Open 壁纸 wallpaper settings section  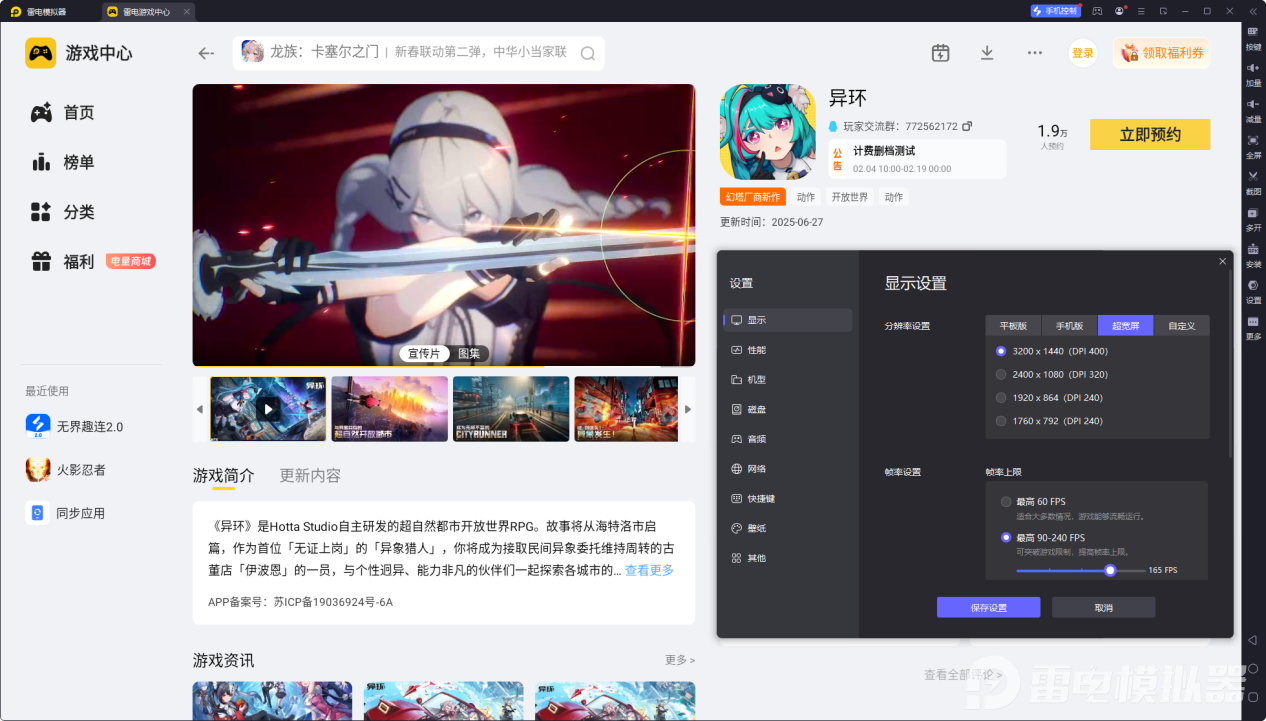(787, 528)
